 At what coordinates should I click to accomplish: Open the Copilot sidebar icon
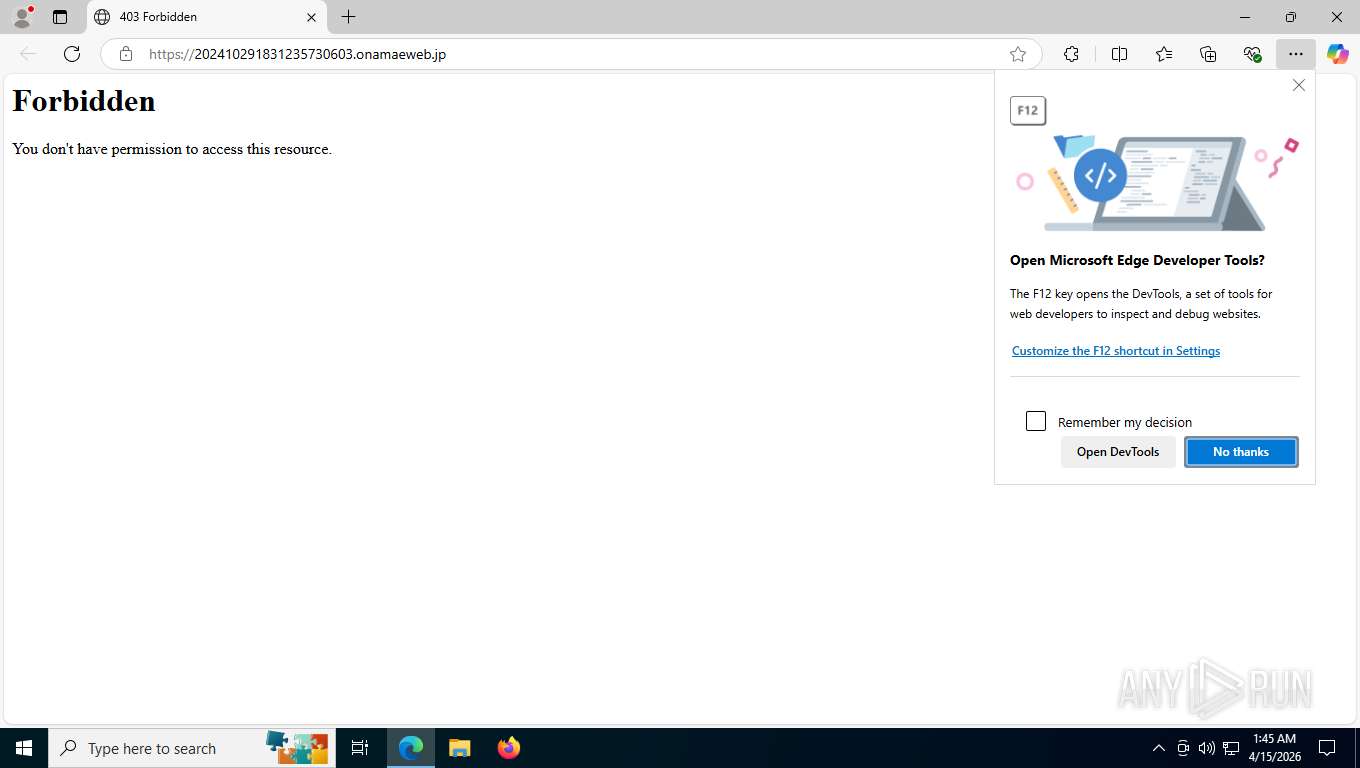(1338, 54)
